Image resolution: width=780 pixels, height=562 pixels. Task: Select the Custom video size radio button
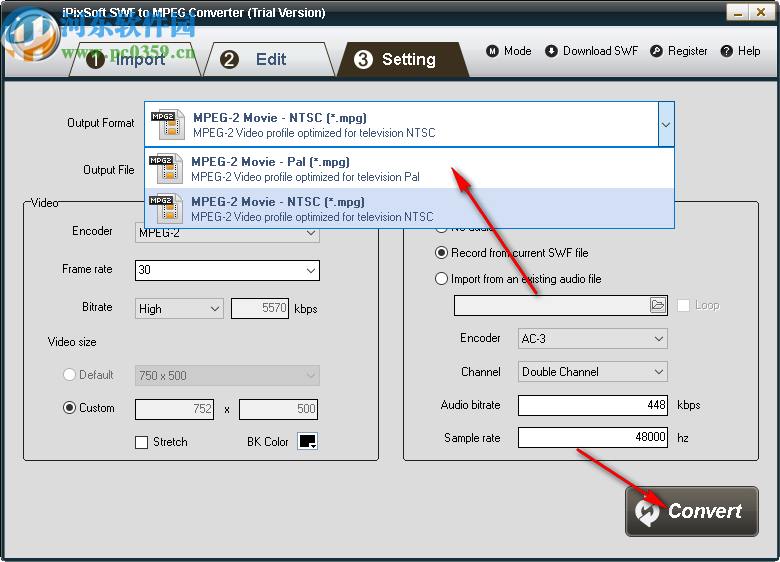(69, 408)
